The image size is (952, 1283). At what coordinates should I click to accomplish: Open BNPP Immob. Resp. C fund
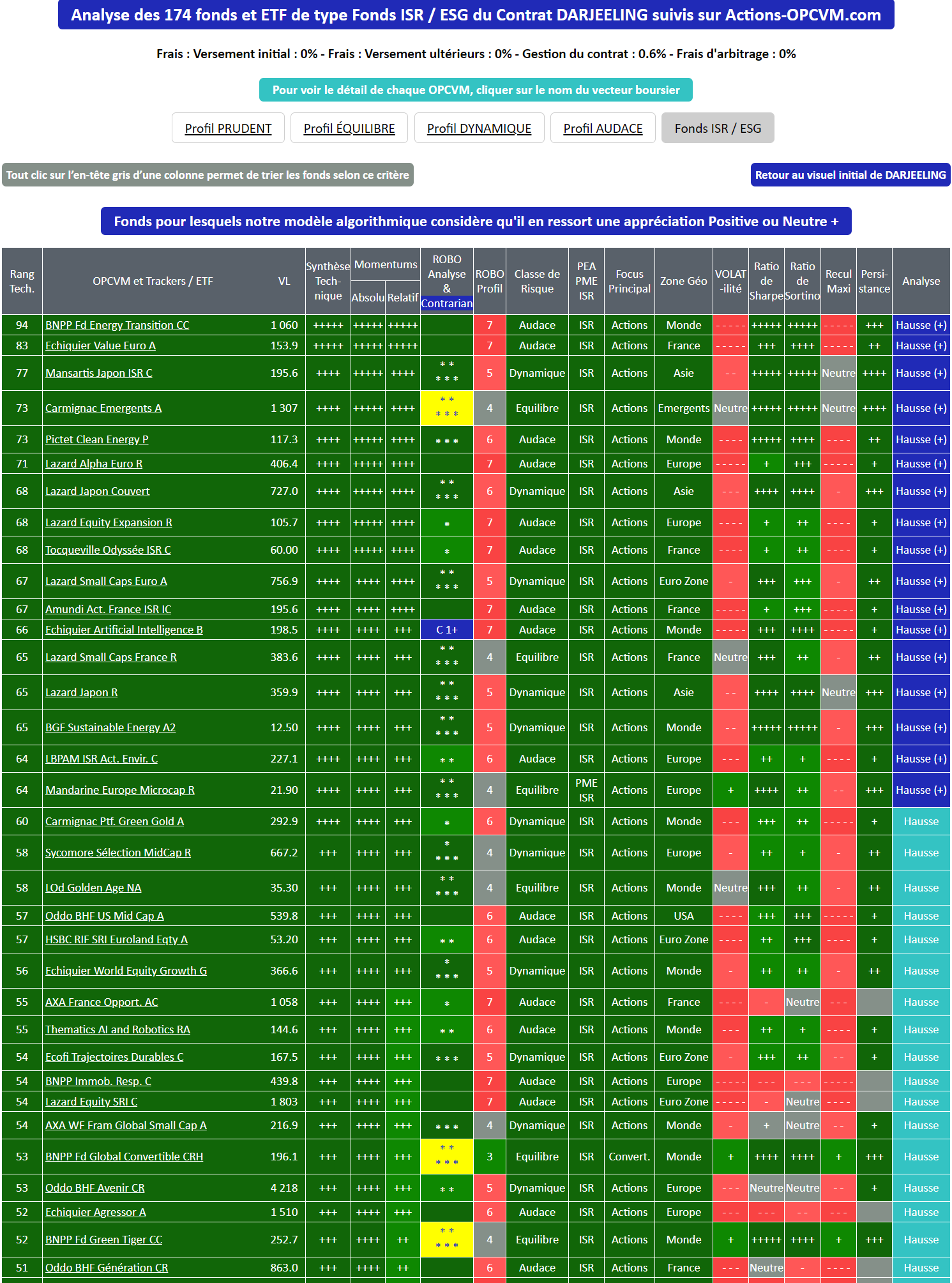(x=98, y=1081)
